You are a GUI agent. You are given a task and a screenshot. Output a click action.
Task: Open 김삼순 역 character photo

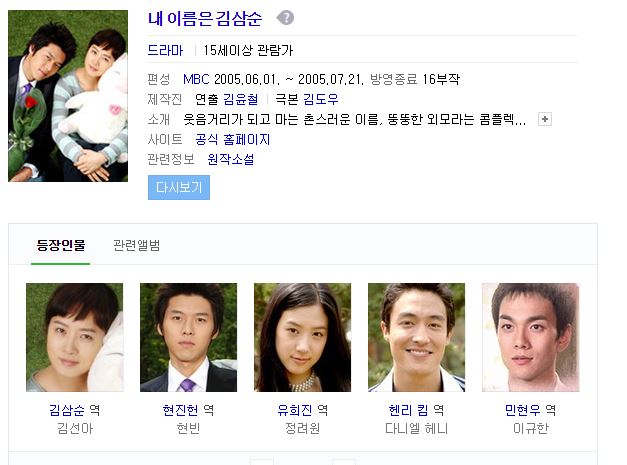[x=75, y=337]
